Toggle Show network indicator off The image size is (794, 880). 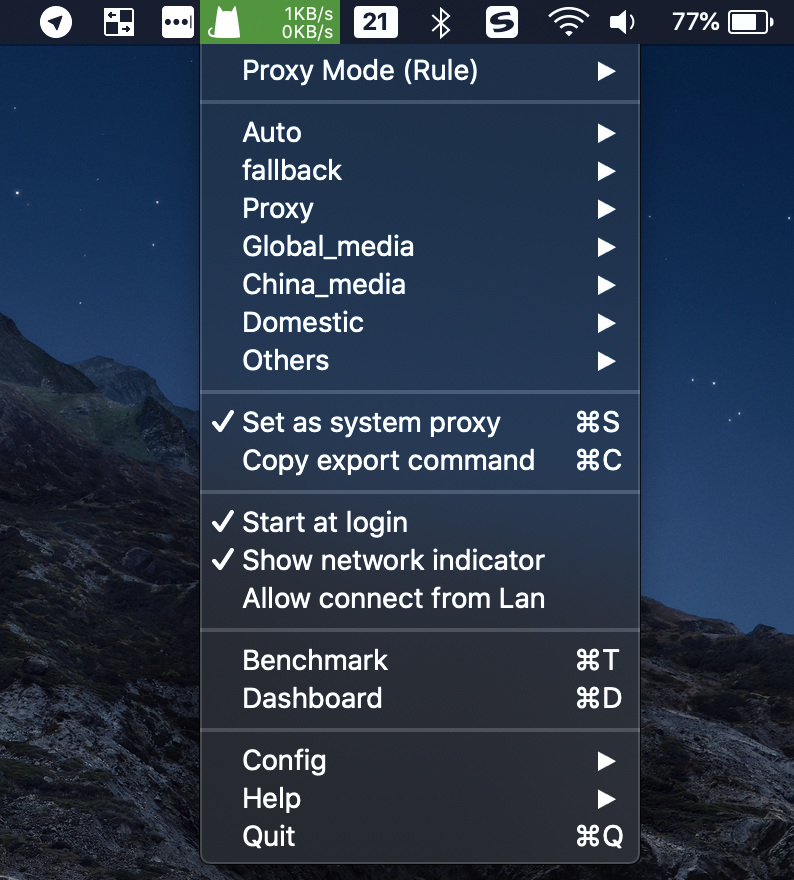click(x=393, y=561)
